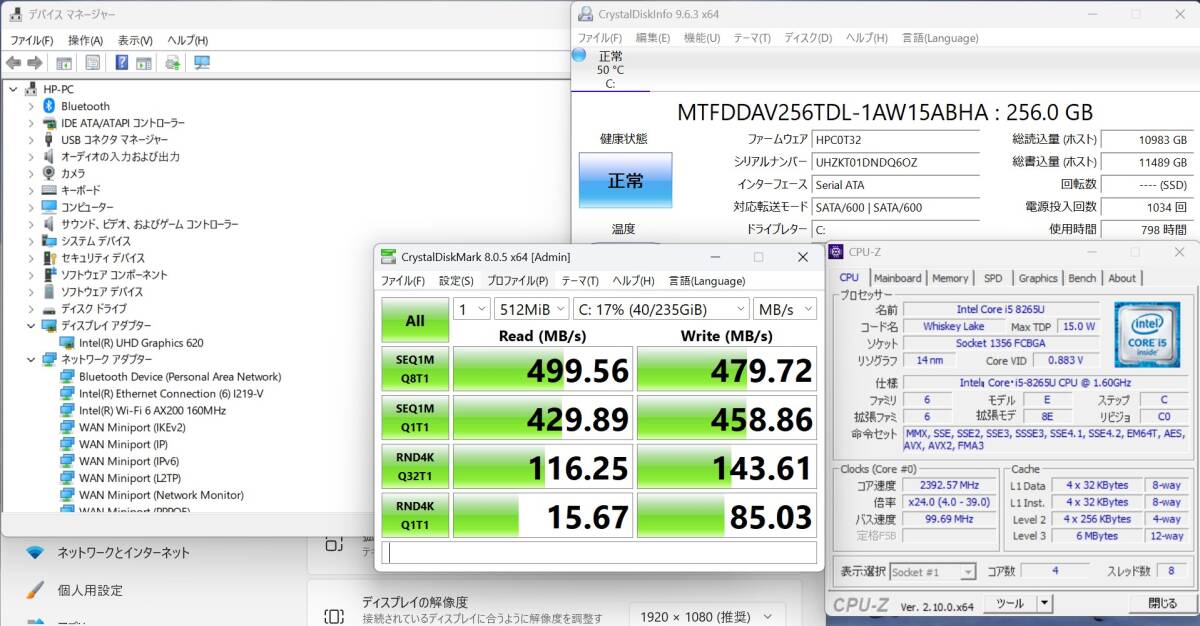Select WAN Miniport (Network Monitor) entry

[x=161, y=495]
